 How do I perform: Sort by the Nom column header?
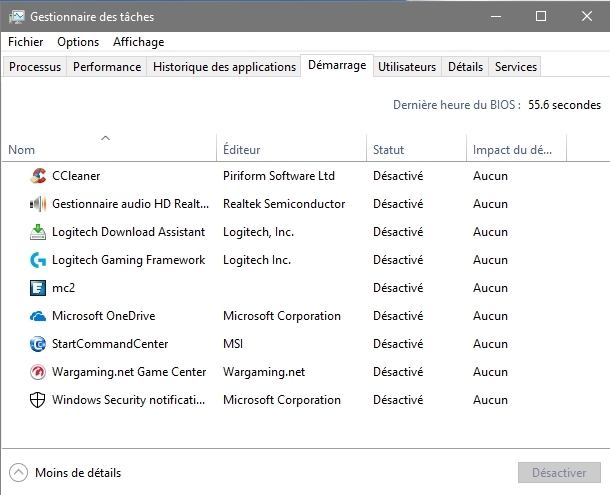click(109, 148)
